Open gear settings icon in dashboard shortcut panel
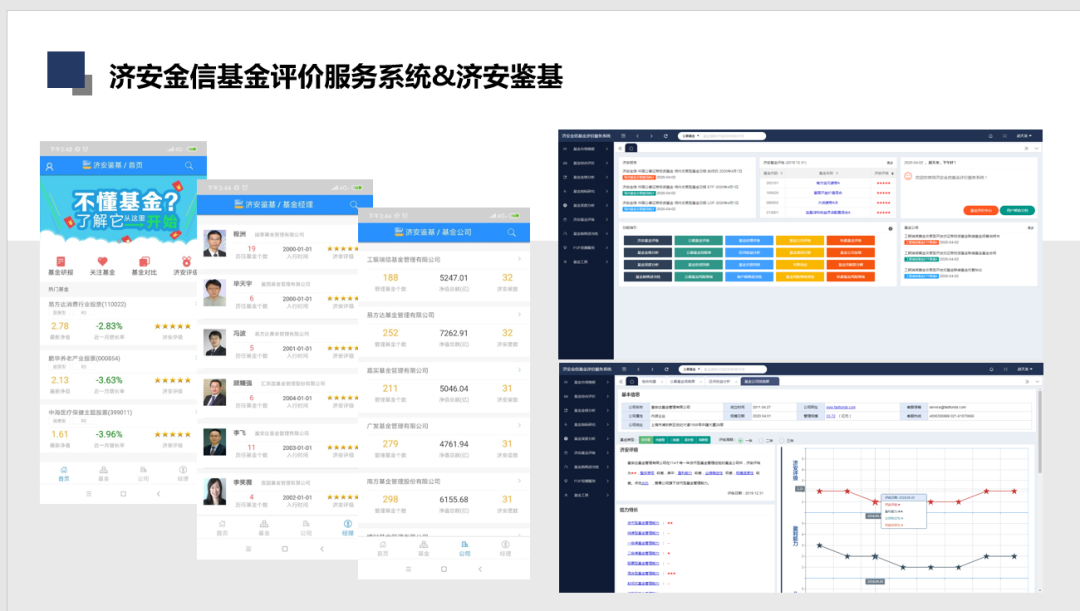 coord(891,228)
